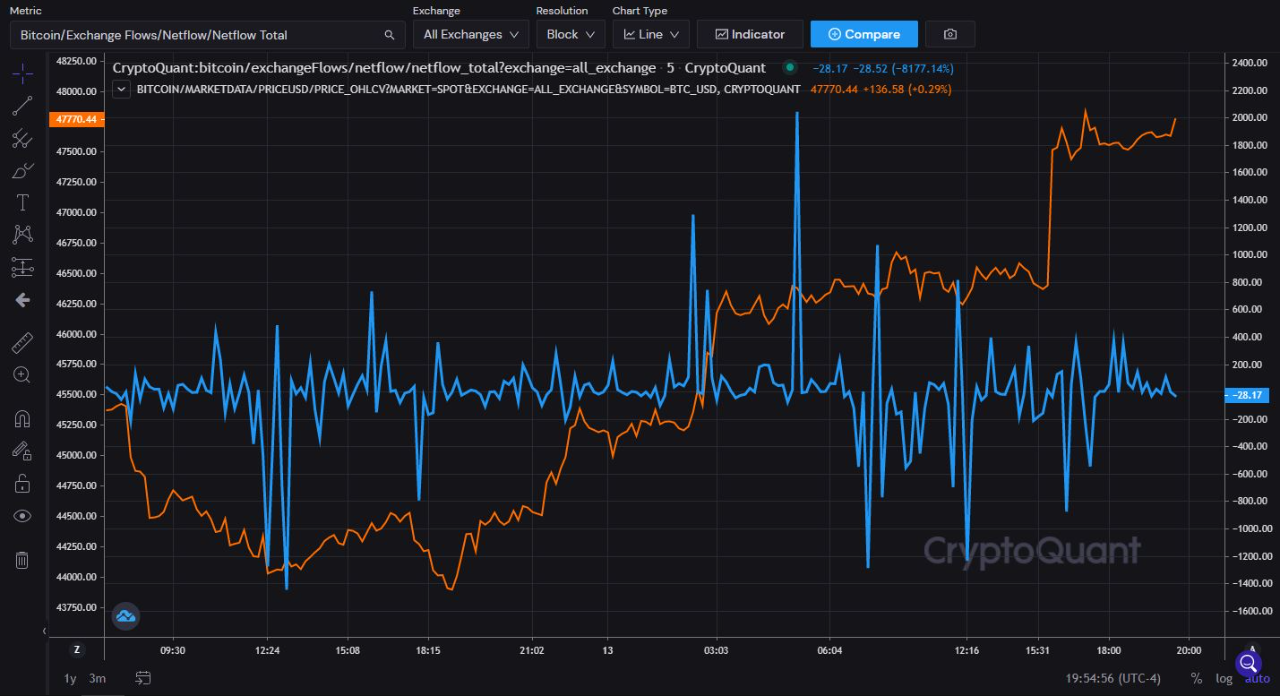Select the trend line drawing tool
1280x696 pixels.
(x=21, y=106)
